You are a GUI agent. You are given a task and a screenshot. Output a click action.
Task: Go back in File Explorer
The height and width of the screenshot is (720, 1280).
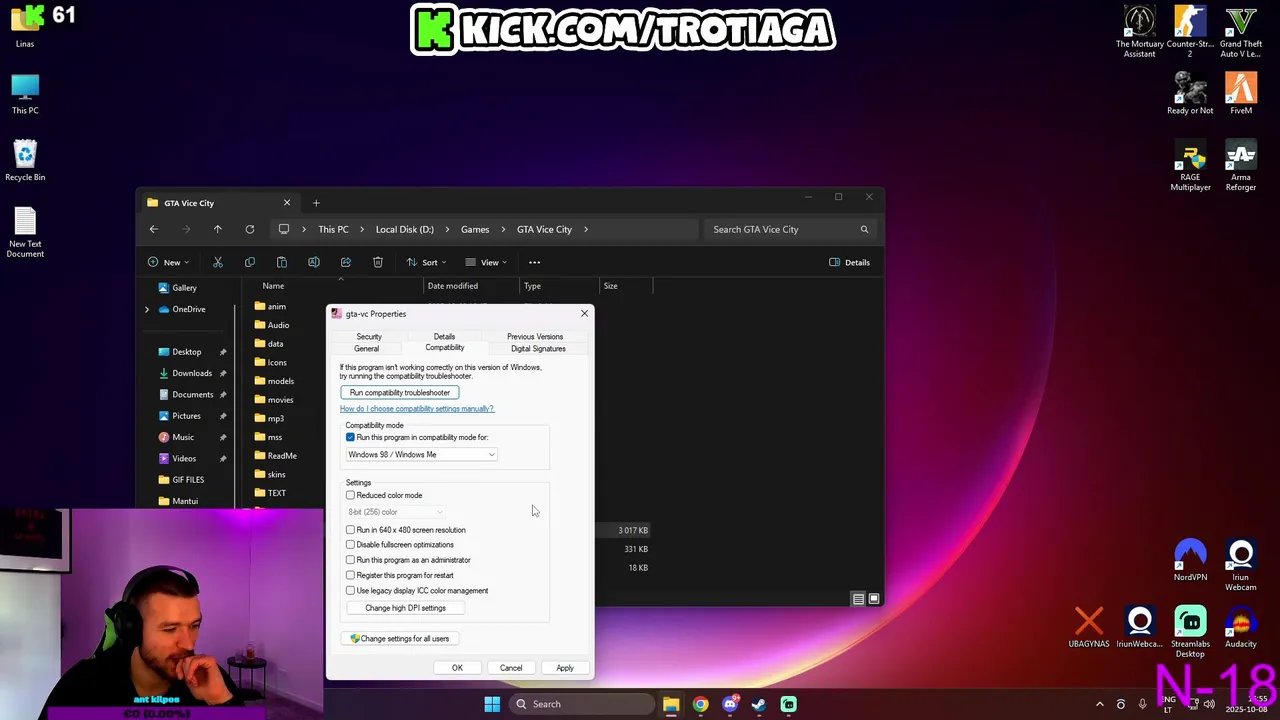tap(154, 229)
